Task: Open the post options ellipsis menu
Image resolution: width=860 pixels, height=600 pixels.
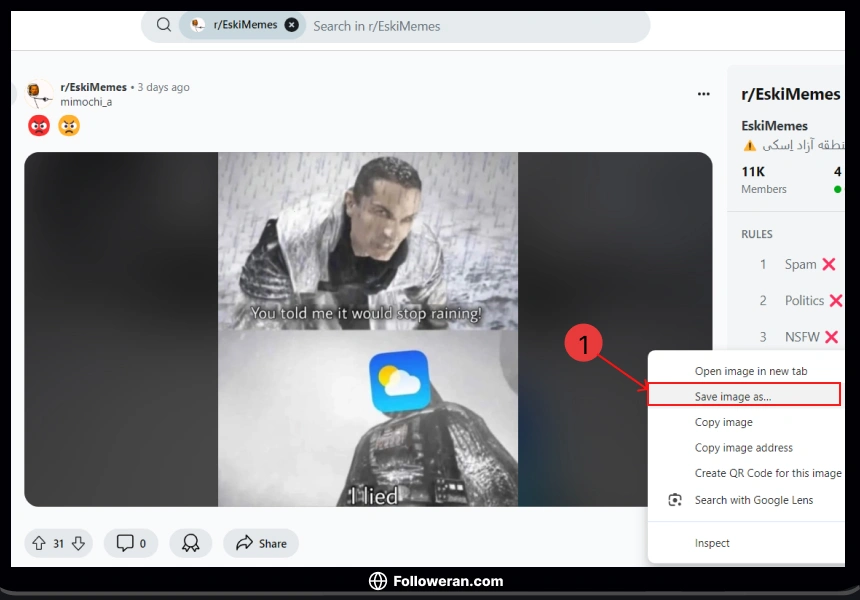Action: click(703, 92)
